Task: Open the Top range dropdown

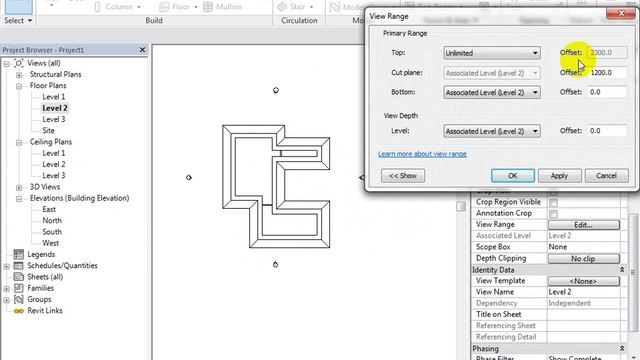Action: click(x=492, y=53)
